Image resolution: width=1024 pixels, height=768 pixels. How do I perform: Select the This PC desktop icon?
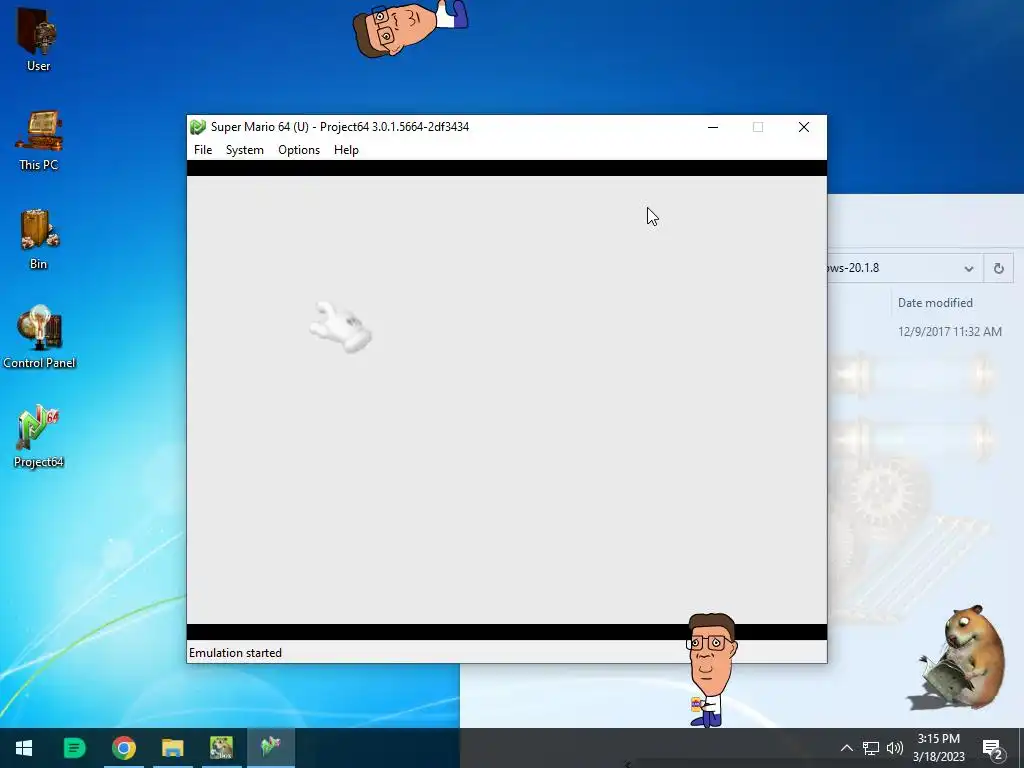point(39,140)
